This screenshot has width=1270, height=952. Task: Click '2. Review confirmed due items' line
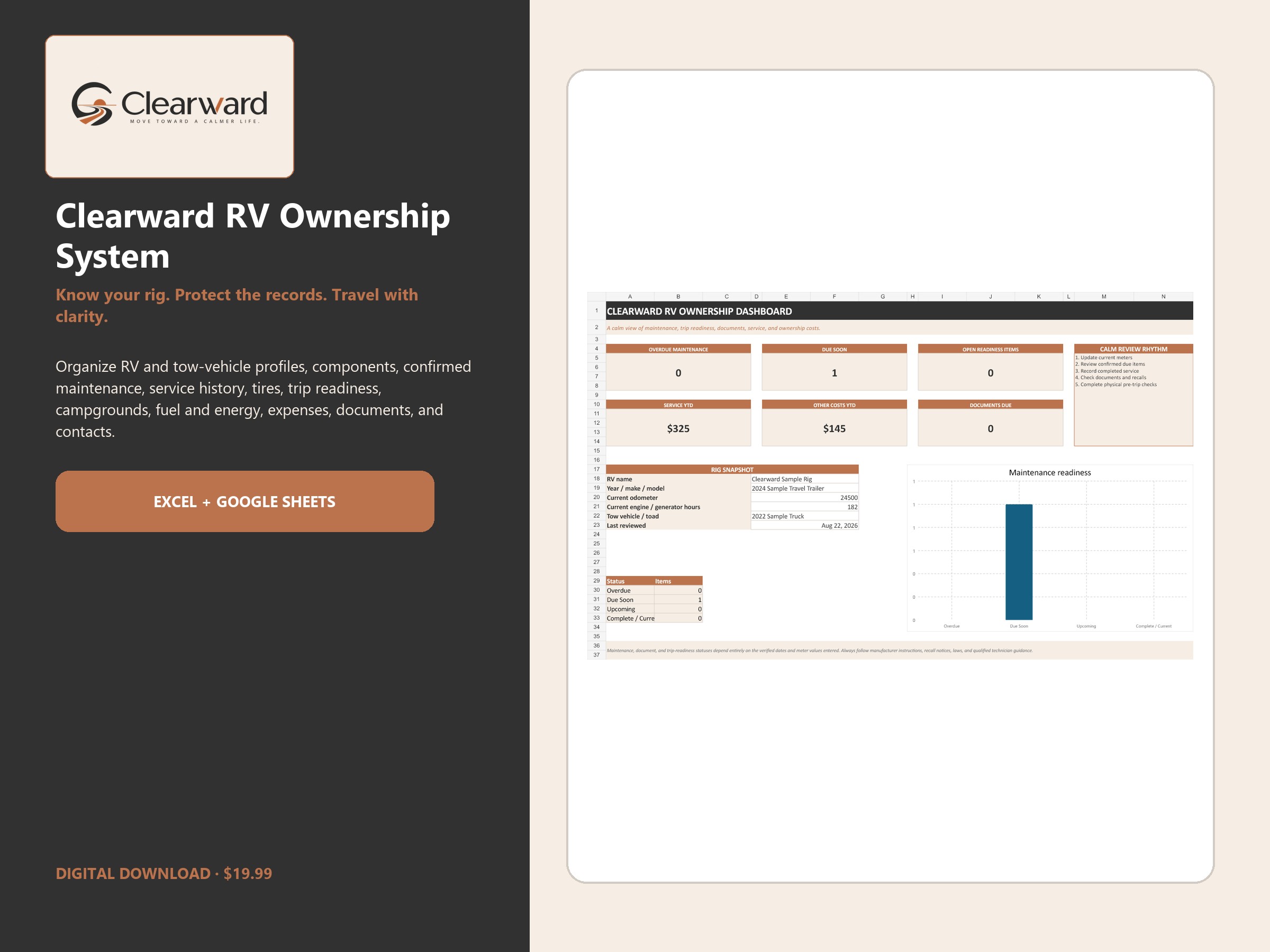pos(1110,364)
